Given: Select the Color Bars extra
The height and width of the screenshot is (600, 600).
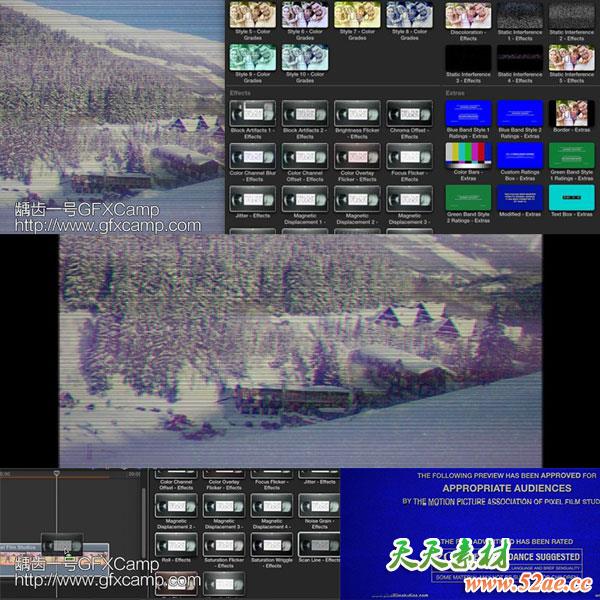Looking at the screenshot, I should click(x=467, y=156).
